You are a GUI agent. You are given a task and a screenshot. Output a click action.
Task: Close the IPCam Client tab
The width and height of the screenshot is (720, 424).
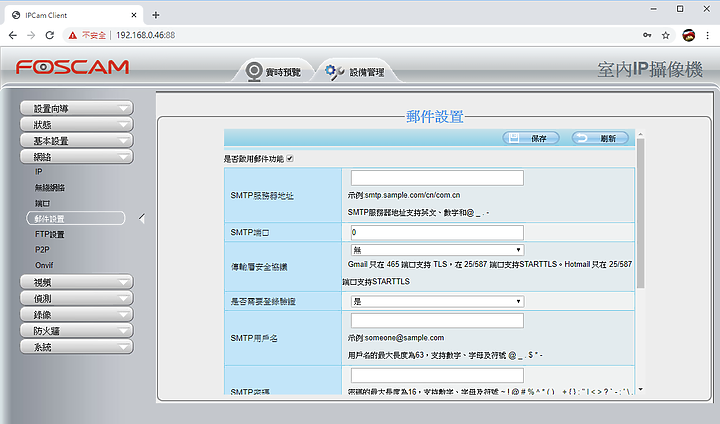tap(134, 15)
